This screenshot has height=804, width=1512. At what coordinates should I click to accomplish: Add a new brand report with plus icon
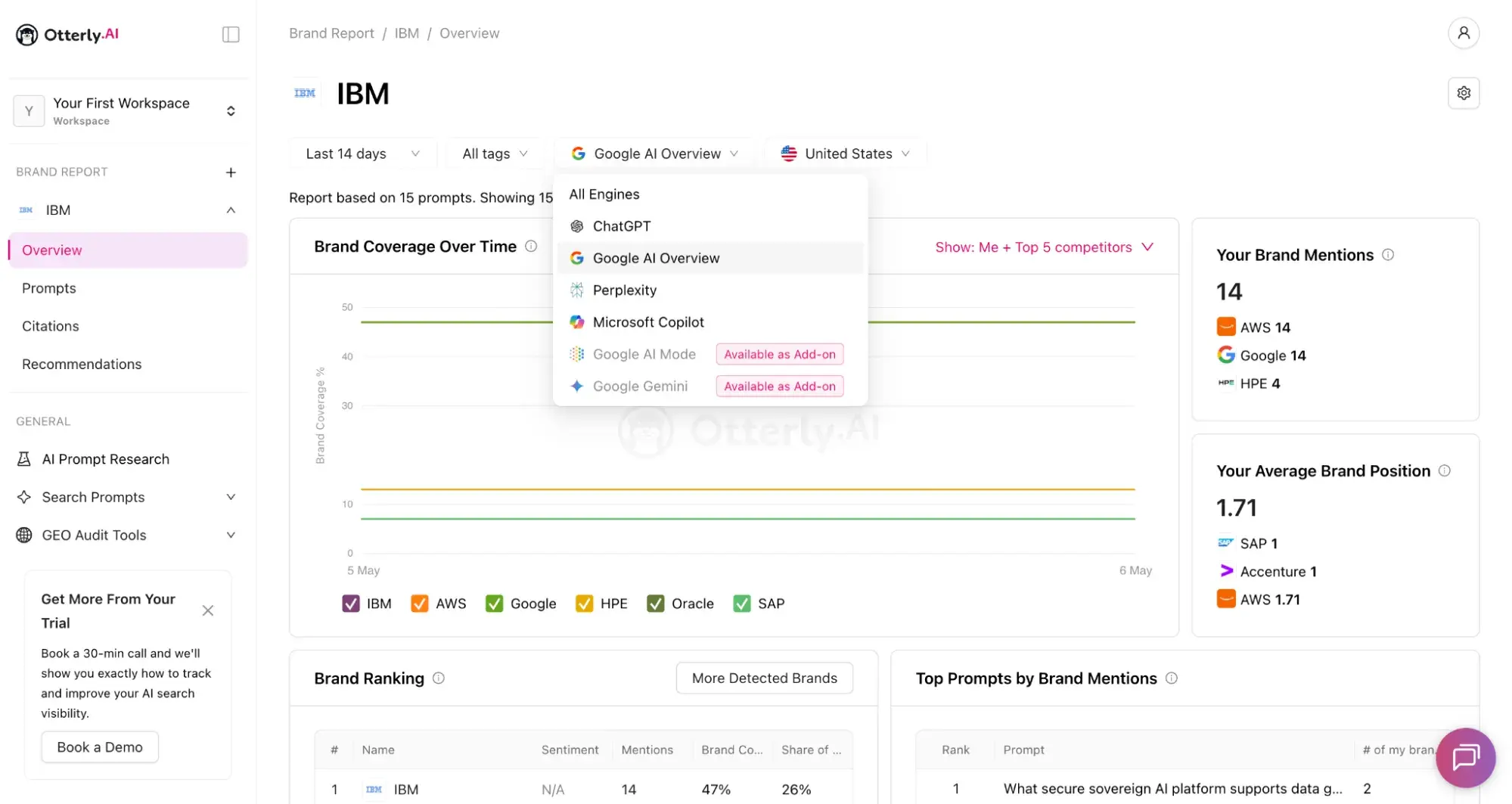(x=231, y=172)
